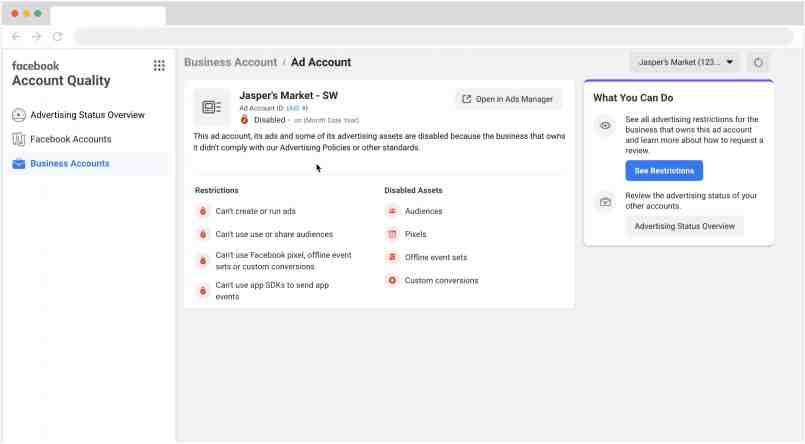The width and height of the screenshot is (805, 444).
Task: Click the refresh icon beside account dropdown
Action: point(758,63)
